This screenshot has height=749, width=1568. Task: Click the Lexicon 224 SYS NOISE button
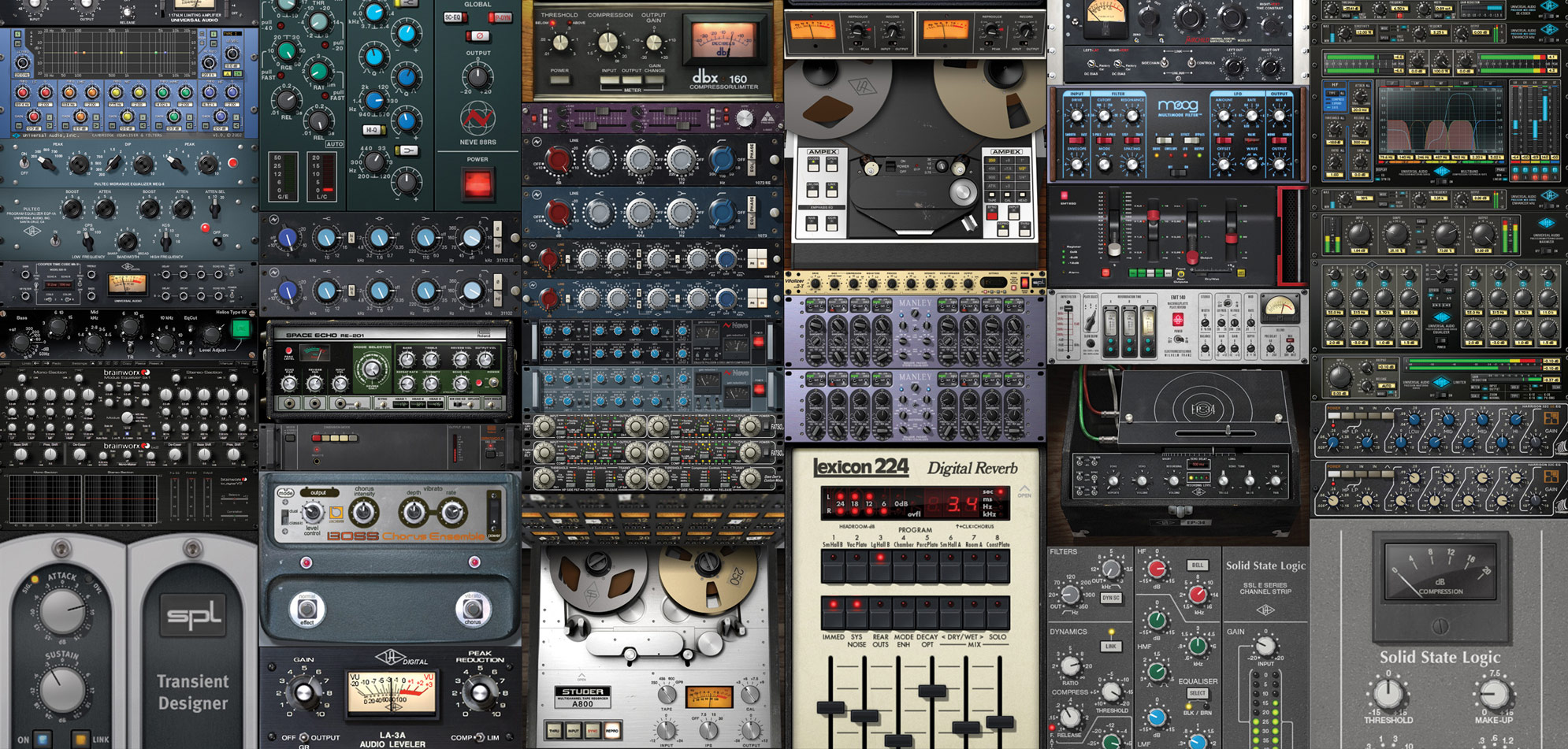click(x=857, y=614)
